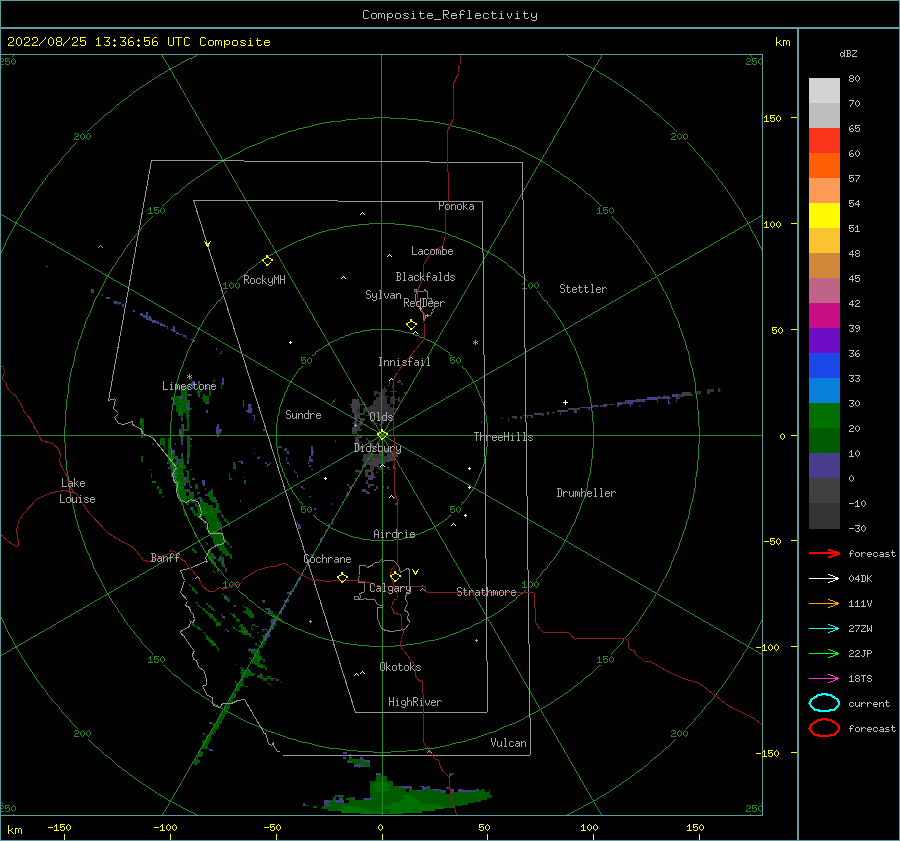Click the yellow diamond marker near RockyMH
900x841 pixels.
267,261
